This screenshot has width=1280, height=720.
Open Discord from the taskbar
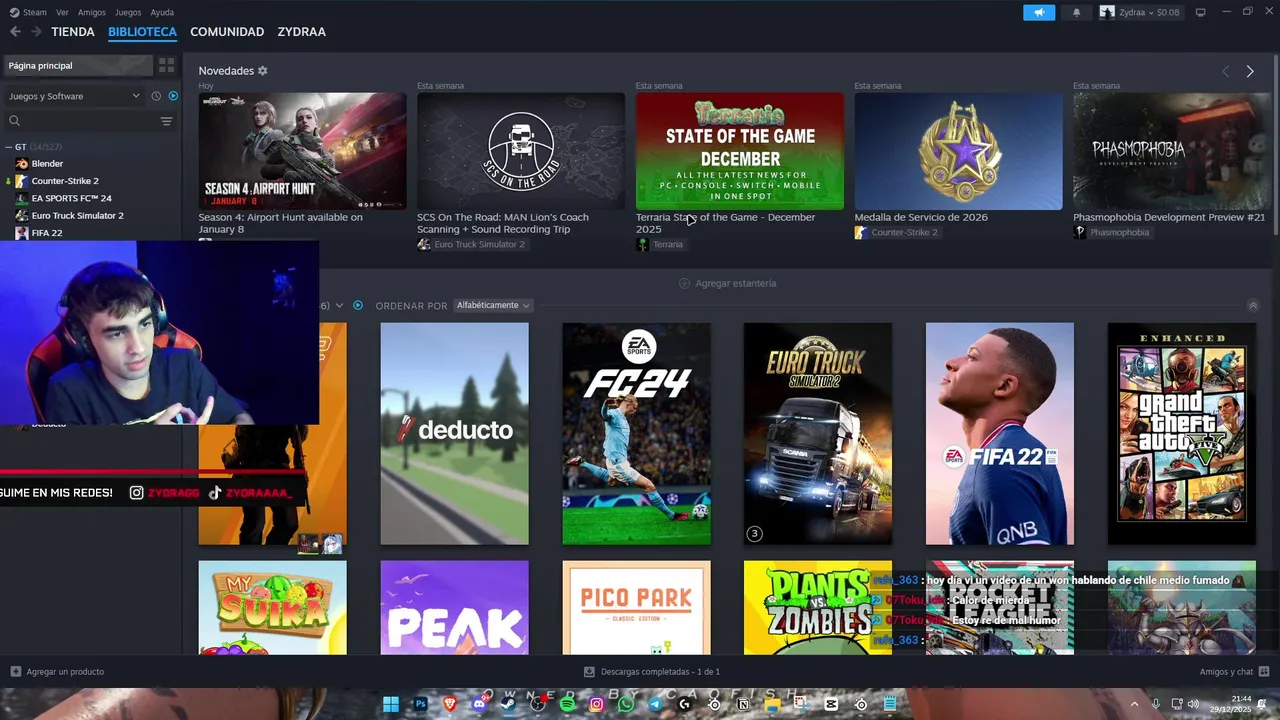(x=479, y=704)
